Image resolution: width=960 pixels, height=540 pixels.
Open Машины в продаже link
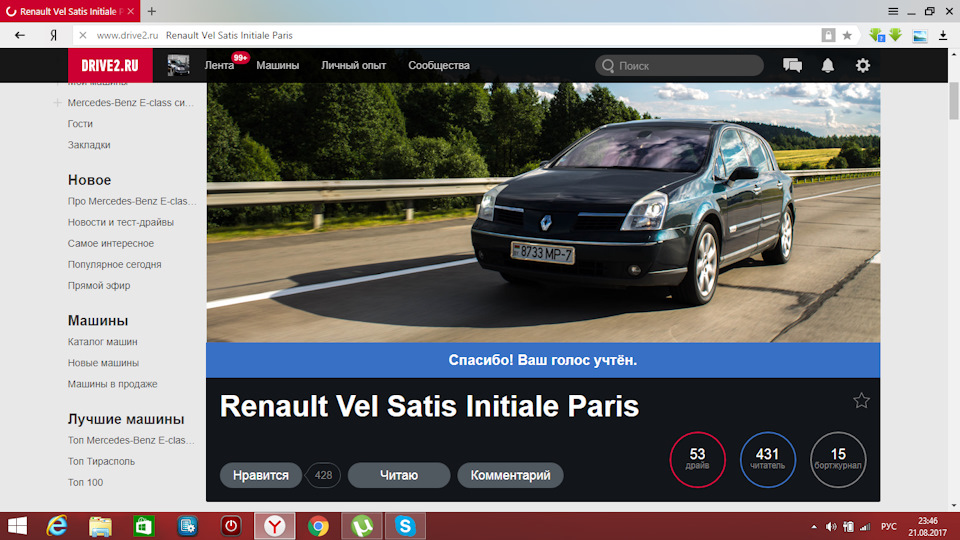(112, 384)
